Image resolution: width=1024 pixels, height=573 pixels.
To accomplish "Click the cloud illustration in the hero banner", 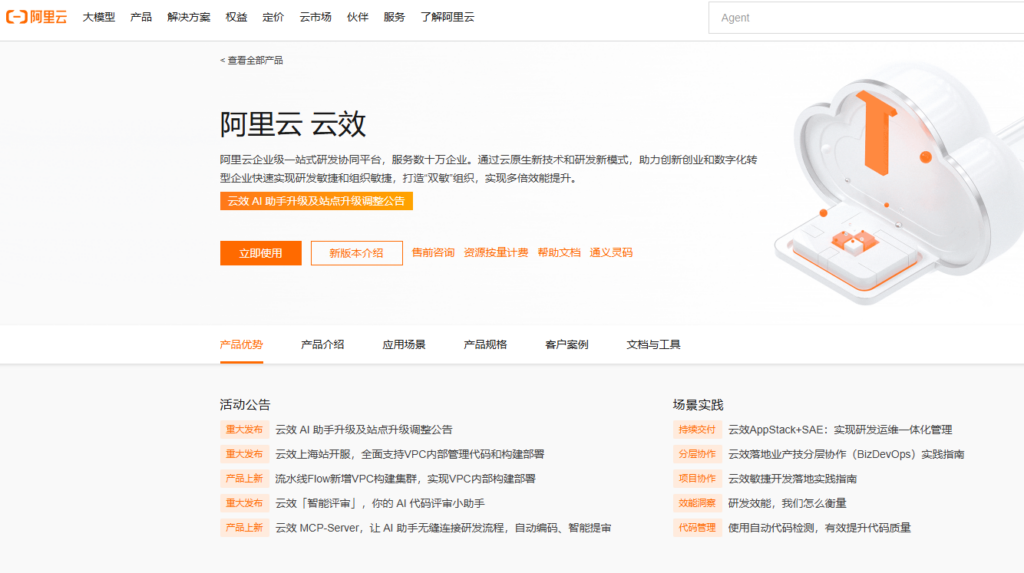I will click(x=899, y=184).
